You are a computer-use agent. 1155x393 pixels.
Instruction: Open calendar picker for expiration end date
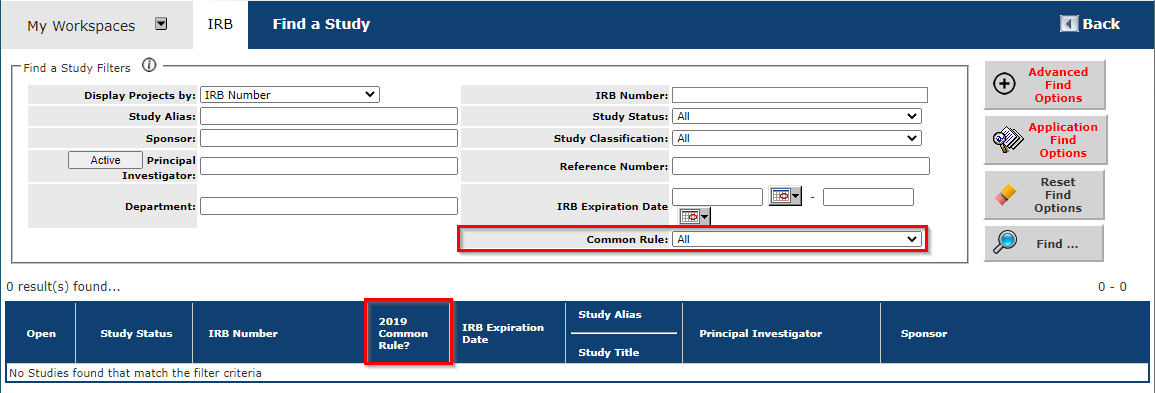coord(695,216)
